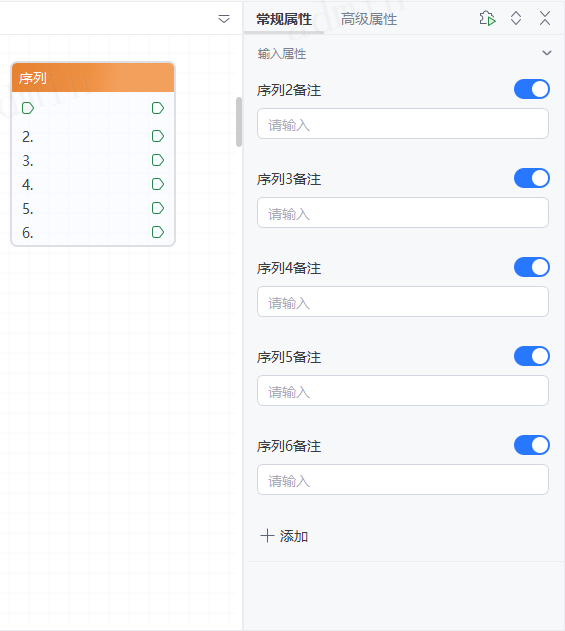Click the output port on row 3.
Image resolution: width=565 pixels, height=631 pixels.
click(x=158, y=160)
